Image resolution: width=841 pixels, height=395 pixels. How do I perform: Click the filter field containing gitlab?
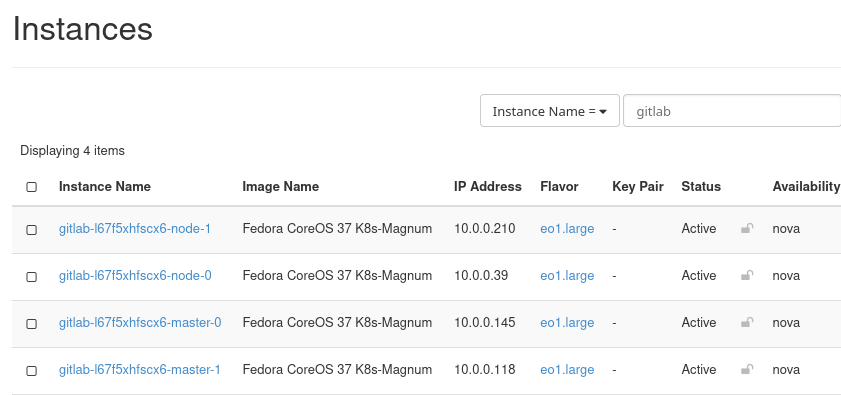[732, 111]
